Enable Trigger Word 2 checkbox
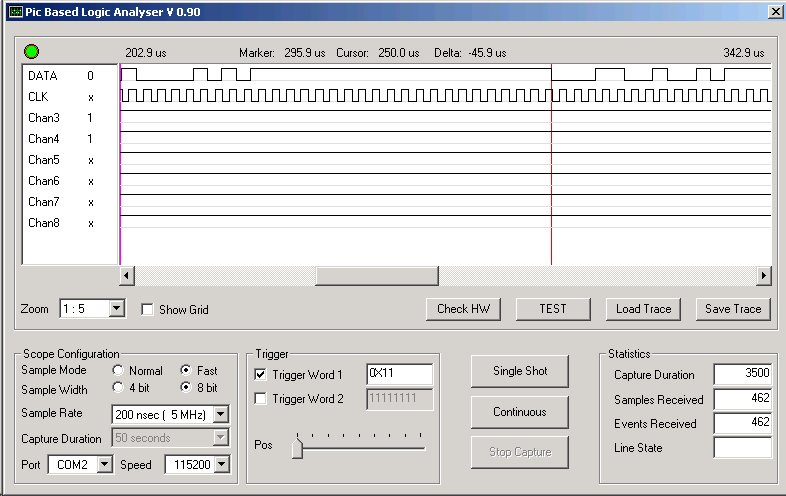The height and width of the screenshot is (496, 786). [261, 399]
